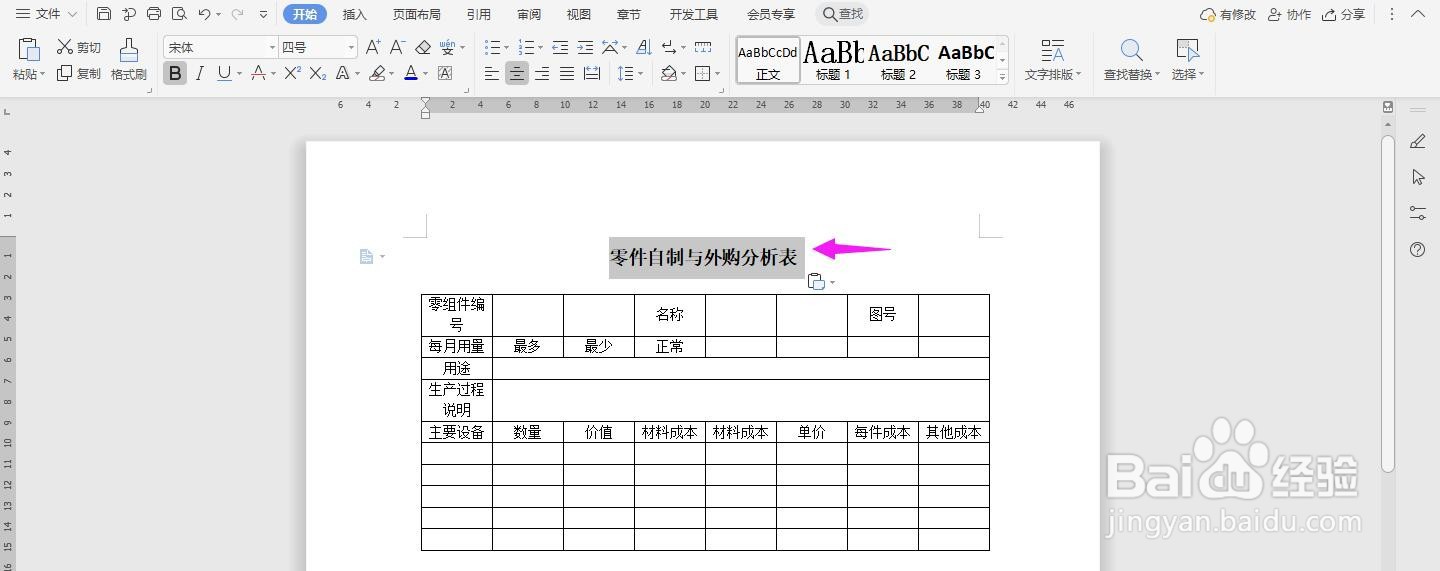1440x571 pixels.
Task: Toggle Bold formatting
Action: pos(175,73)
